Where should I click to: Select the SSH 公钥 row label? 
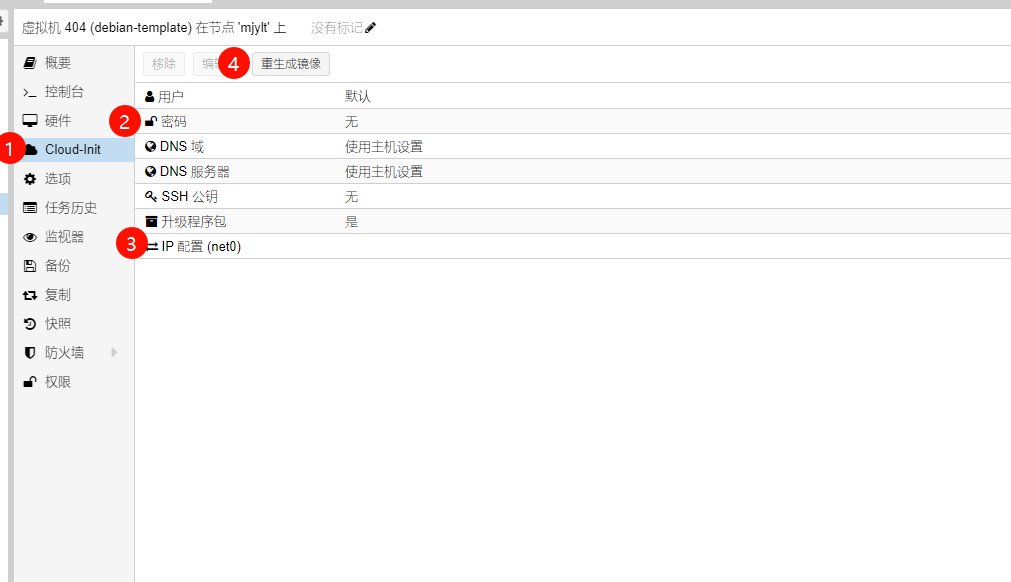(x=190, y=196)
